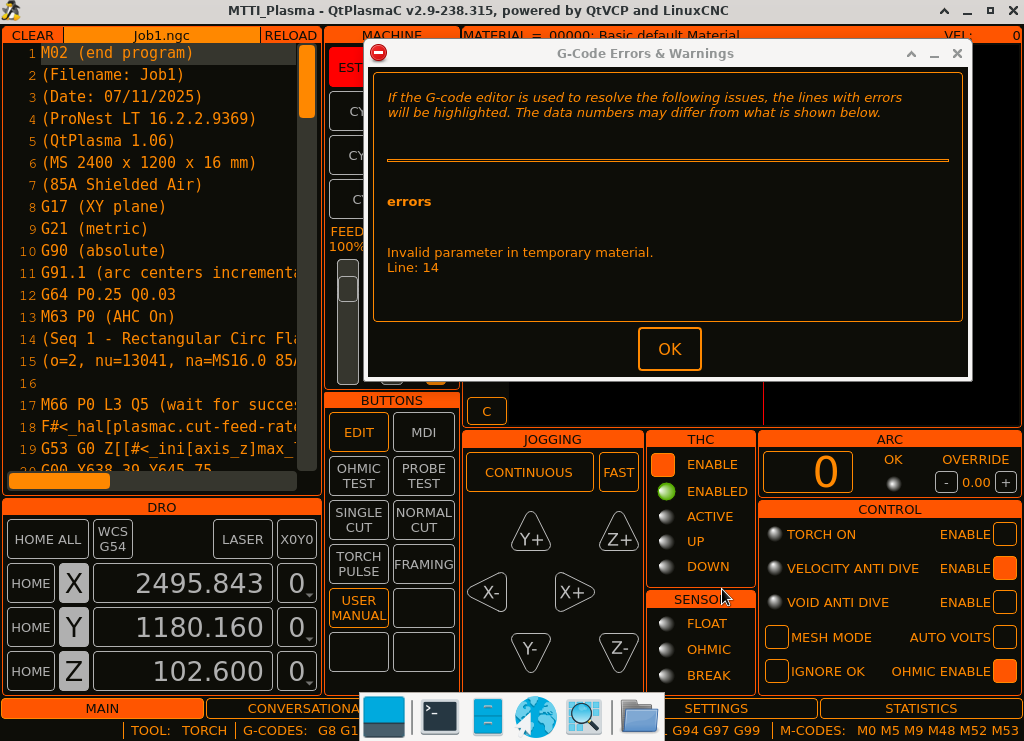
Task: Disable Velocity Anti Dive
Action: tap(1005, 568)
